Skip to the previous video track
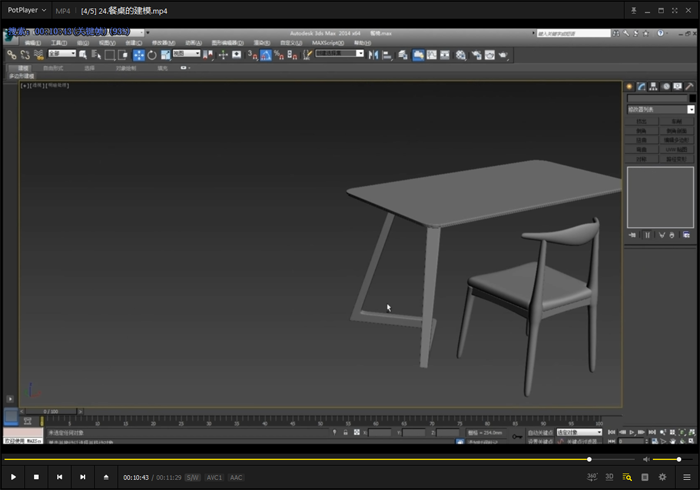This screenshot has width=700, height=490. (59, 477)
